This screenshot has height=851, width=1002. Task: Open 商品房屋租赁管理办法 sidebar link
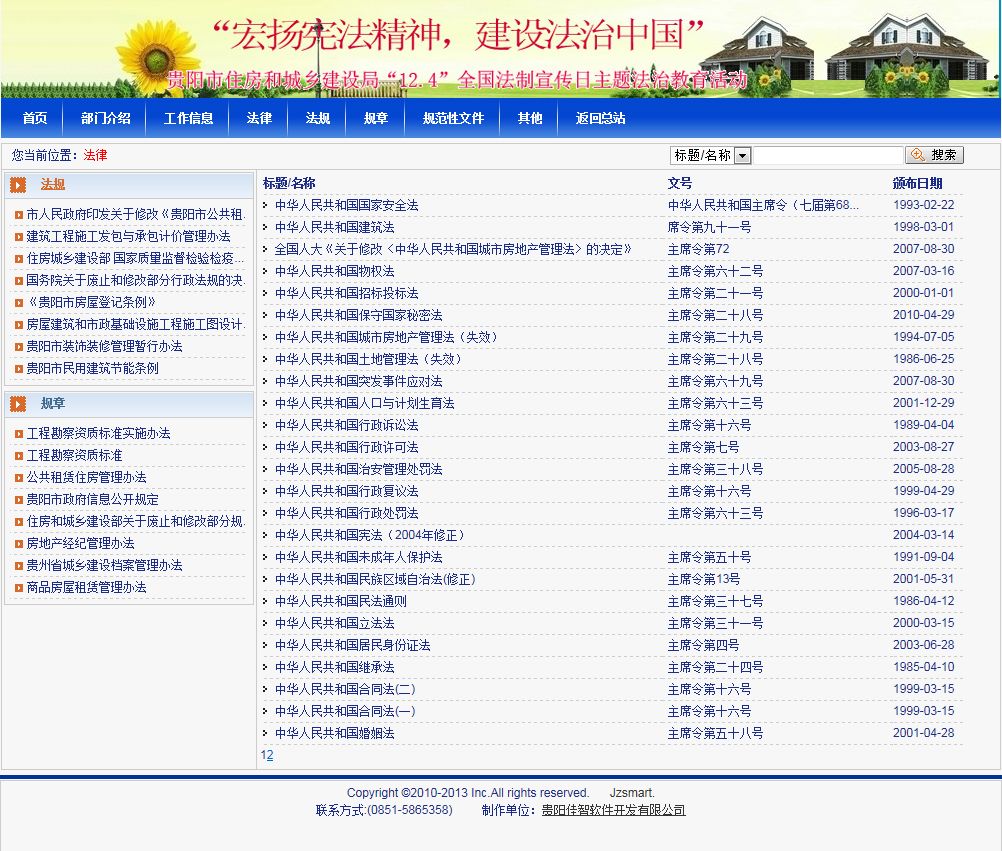(86, 587)
